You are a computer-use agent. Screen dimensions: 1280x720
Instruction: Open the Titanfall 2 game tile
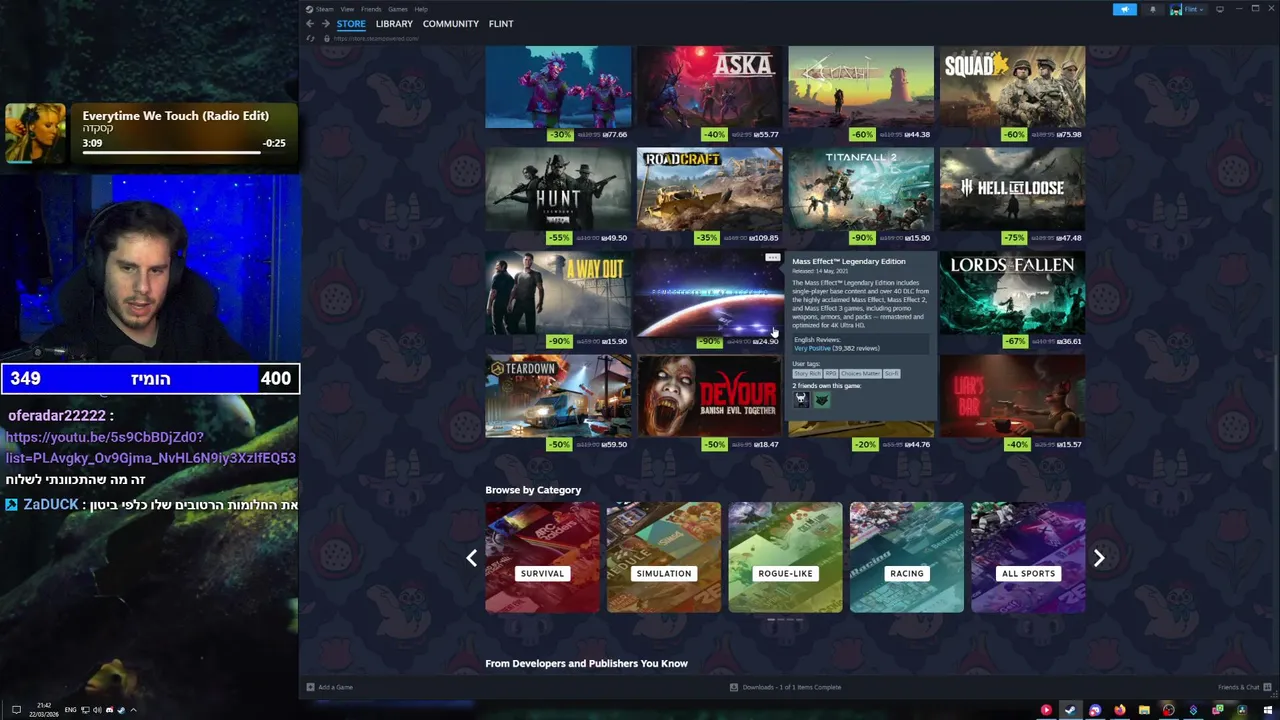pos(861,190)
